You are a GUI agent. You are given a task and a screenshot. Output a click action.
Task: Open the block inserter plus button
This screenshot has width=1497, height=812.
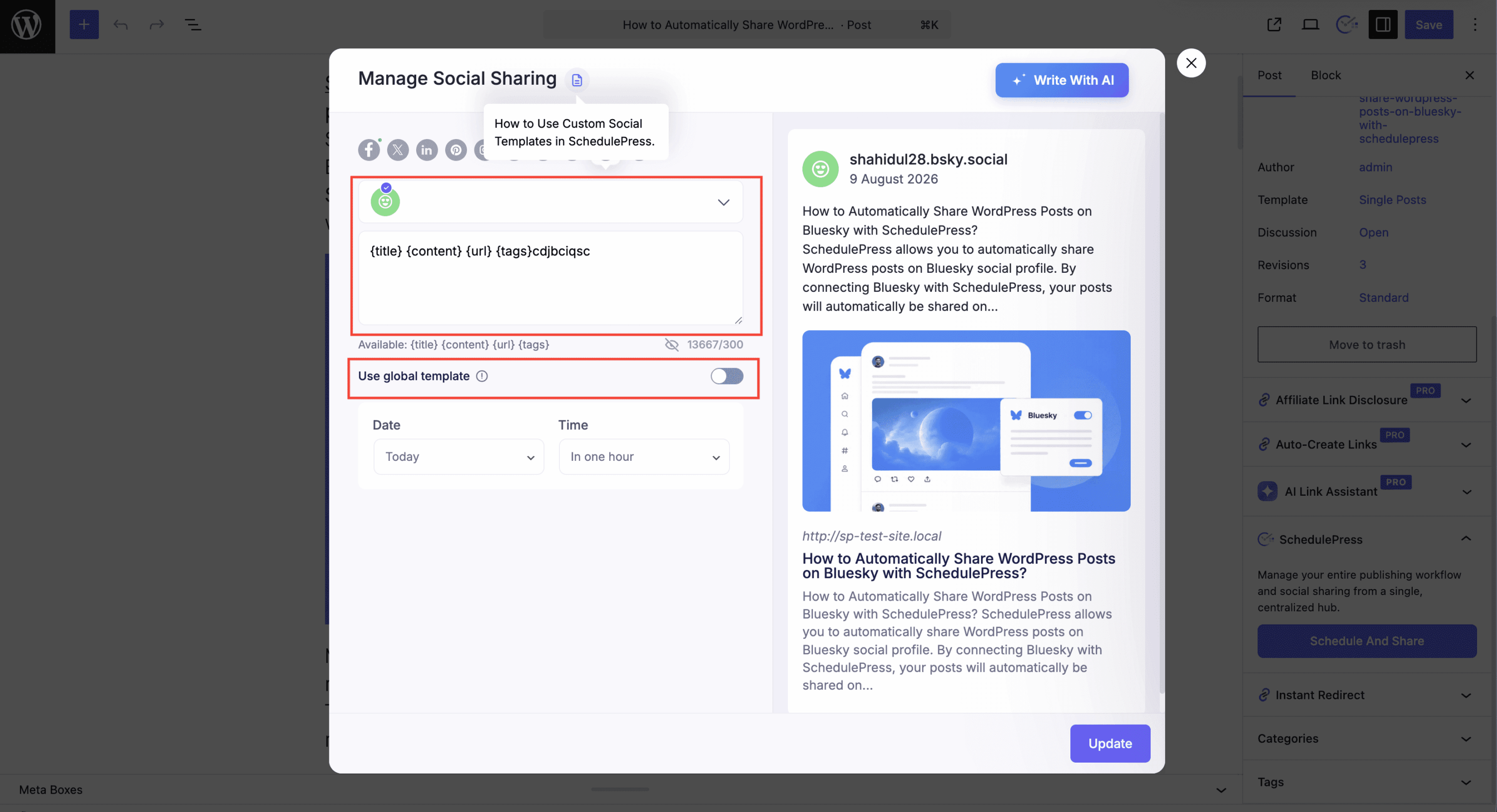click(84, 24)
